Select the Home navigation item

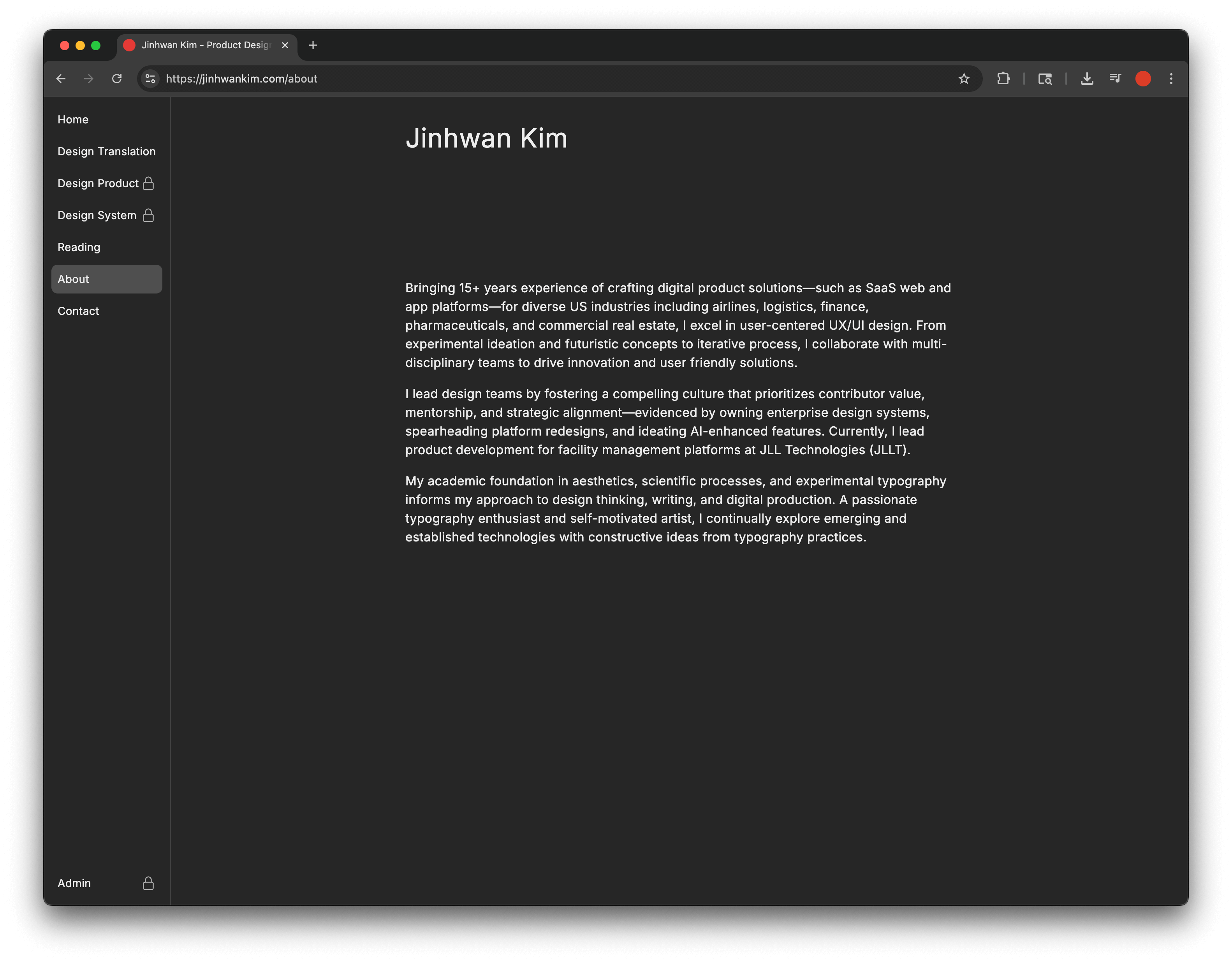click(73, 119)
